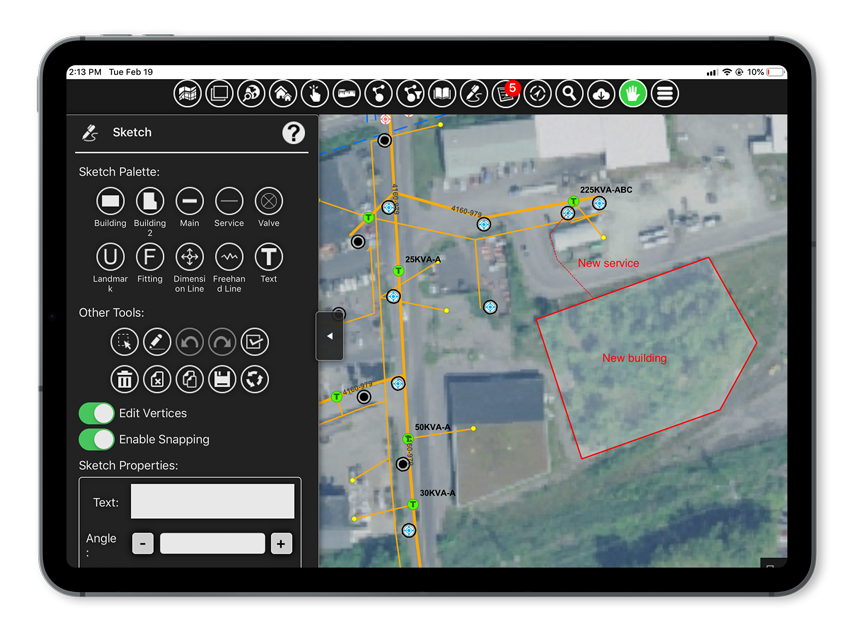This screenshot has height=637, width=849.
Task: Click the Angle value field
Action: pyautogui.click(x=212, y=543)
